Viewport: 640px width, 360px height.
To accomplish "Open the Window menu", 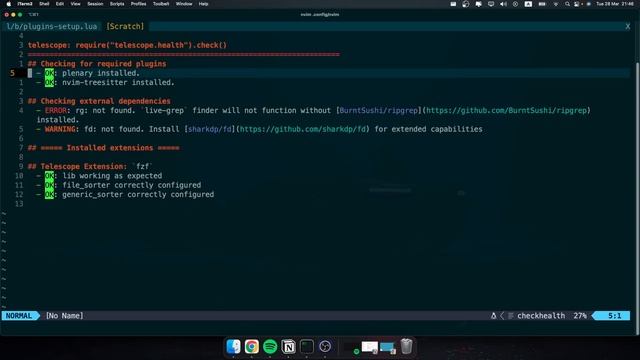I will (184, 4).
